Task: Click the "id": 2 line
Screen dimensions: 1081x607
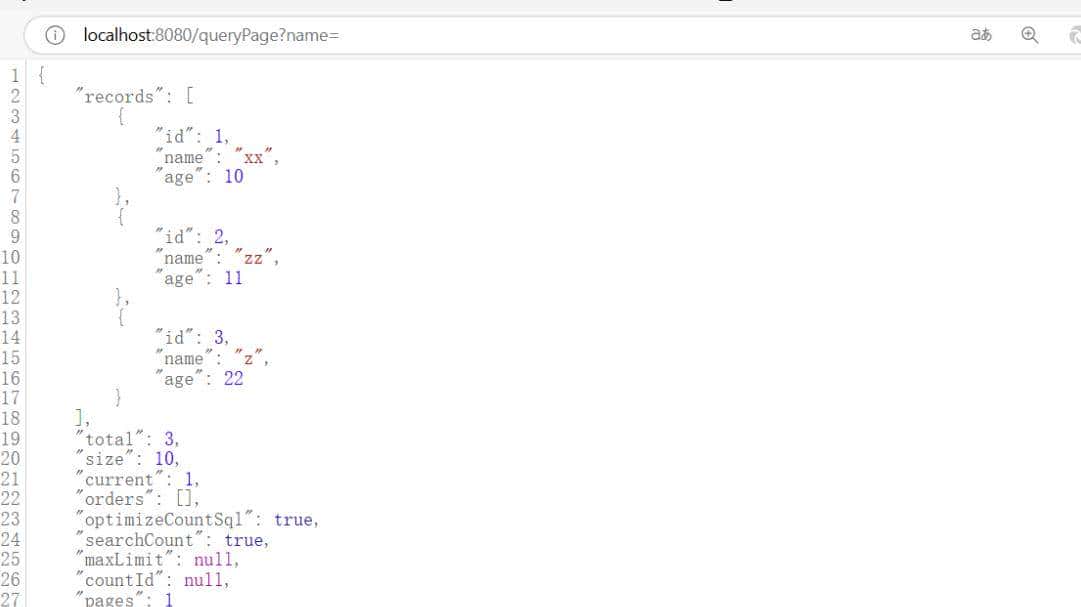Action: [x=192, y=237]
